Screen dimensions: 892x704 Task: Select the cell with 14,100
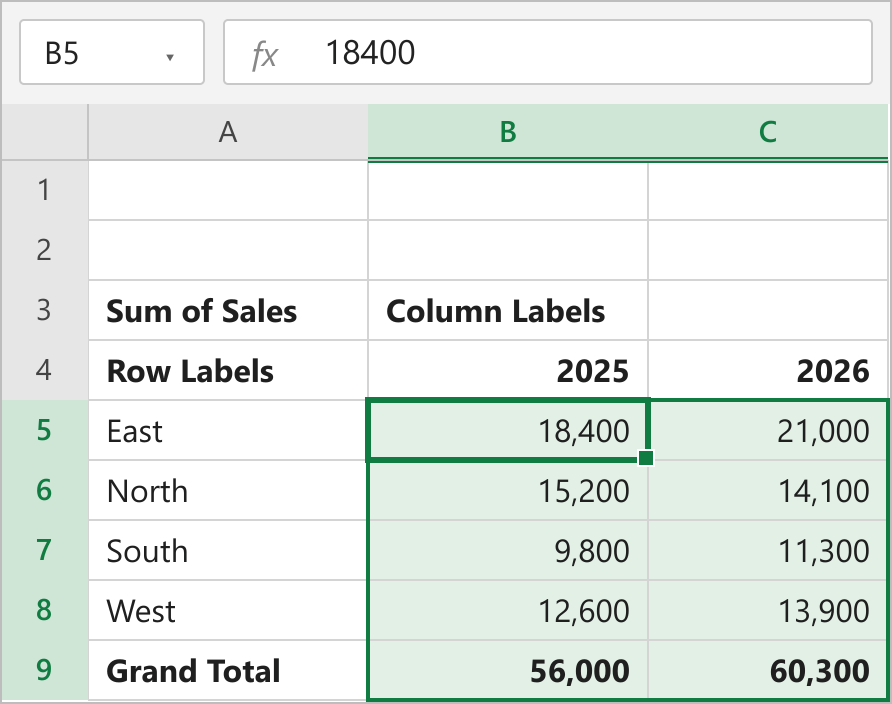coord(768,490)
